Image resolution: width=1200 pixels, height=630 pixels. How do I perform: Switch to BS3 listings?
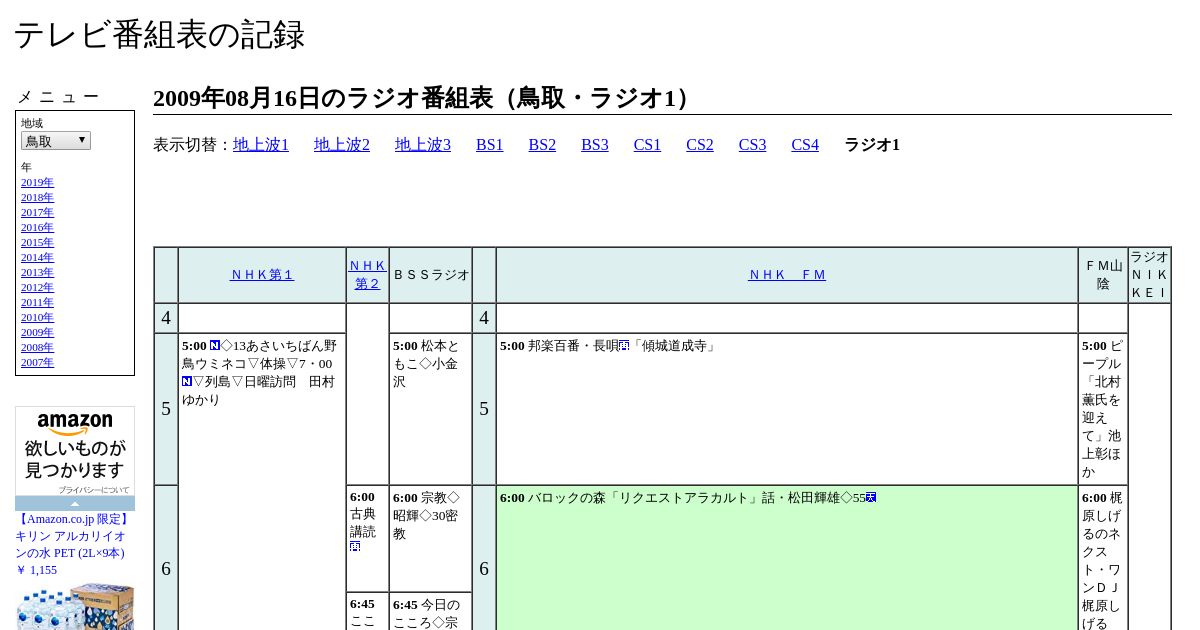pyautogui.click(x=595, y=145)
